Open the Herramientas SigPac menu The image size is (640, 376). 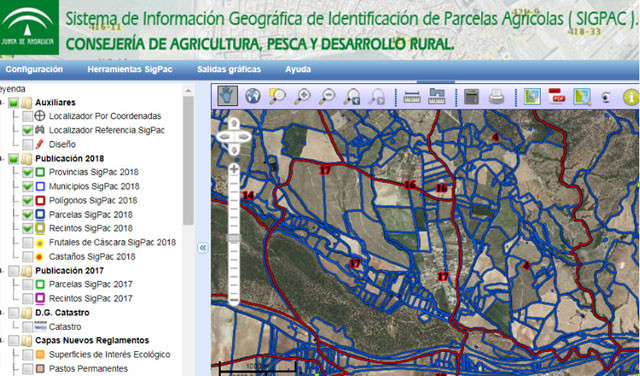pos(130,69)
